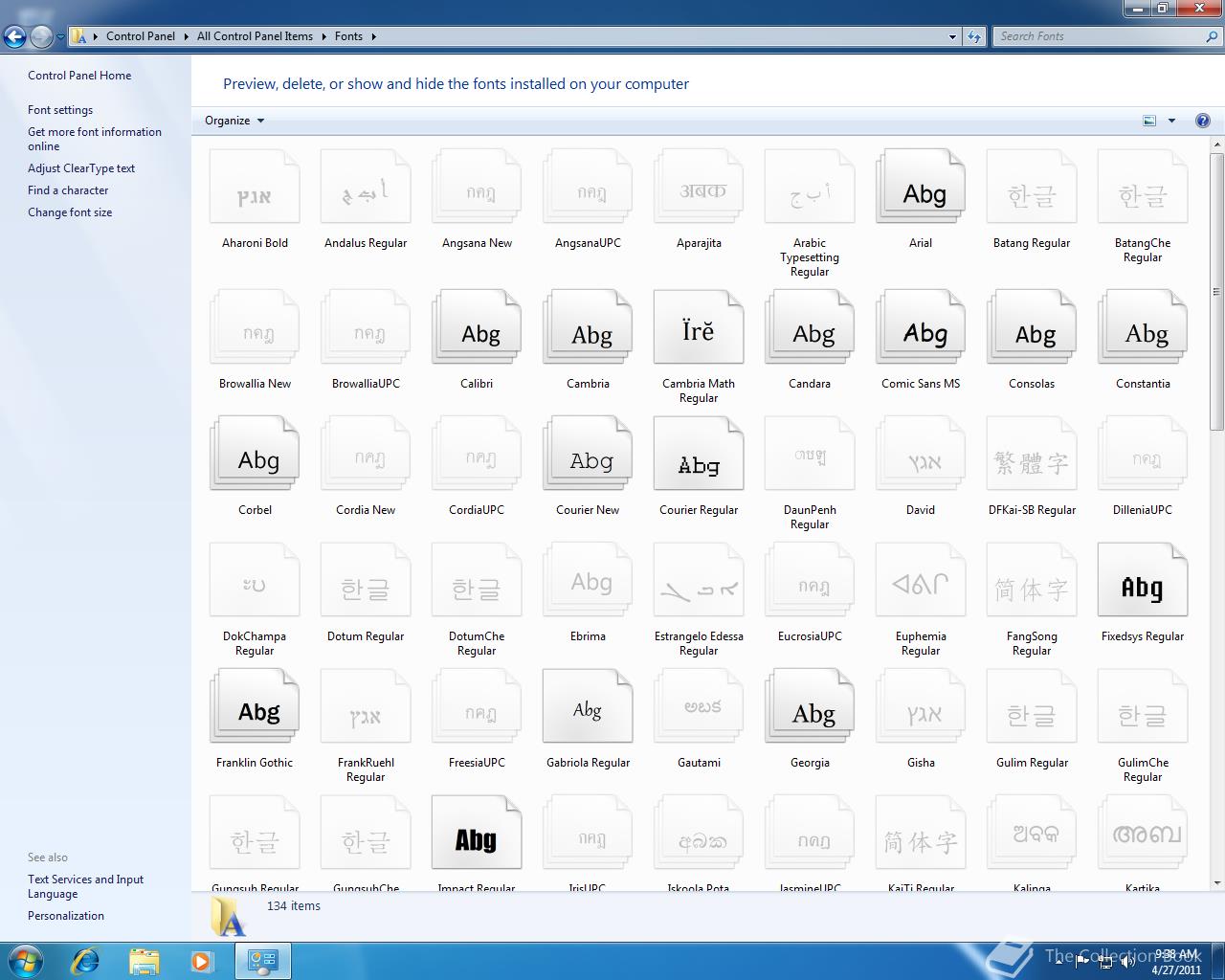Image resolution: width=1225 pixels, height=980 pixels.
Task: Click the Fonts breadcrumb
Action: click(x=348, y=36)
